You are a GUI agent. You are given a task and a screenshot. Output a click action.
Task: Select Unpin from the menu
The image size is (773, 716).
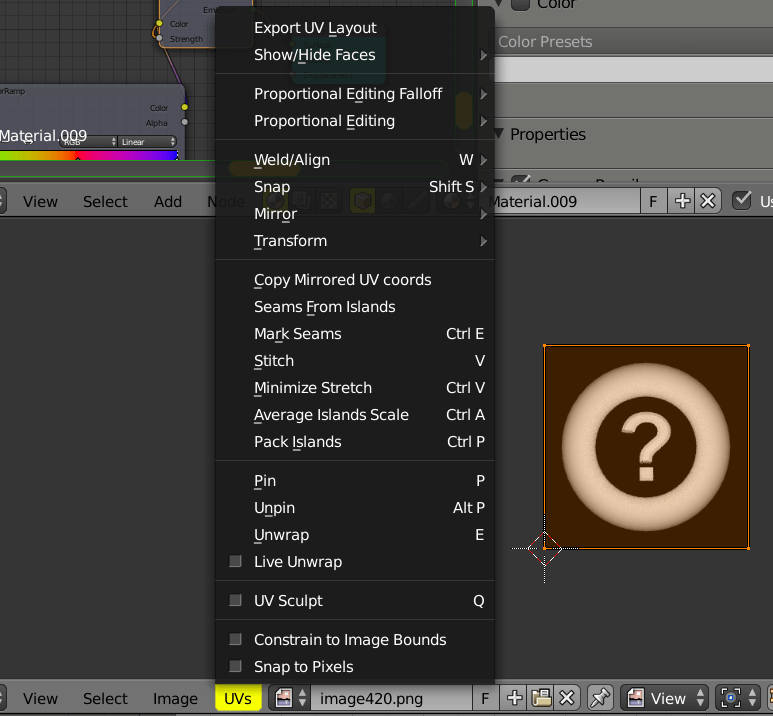point(355,508)
